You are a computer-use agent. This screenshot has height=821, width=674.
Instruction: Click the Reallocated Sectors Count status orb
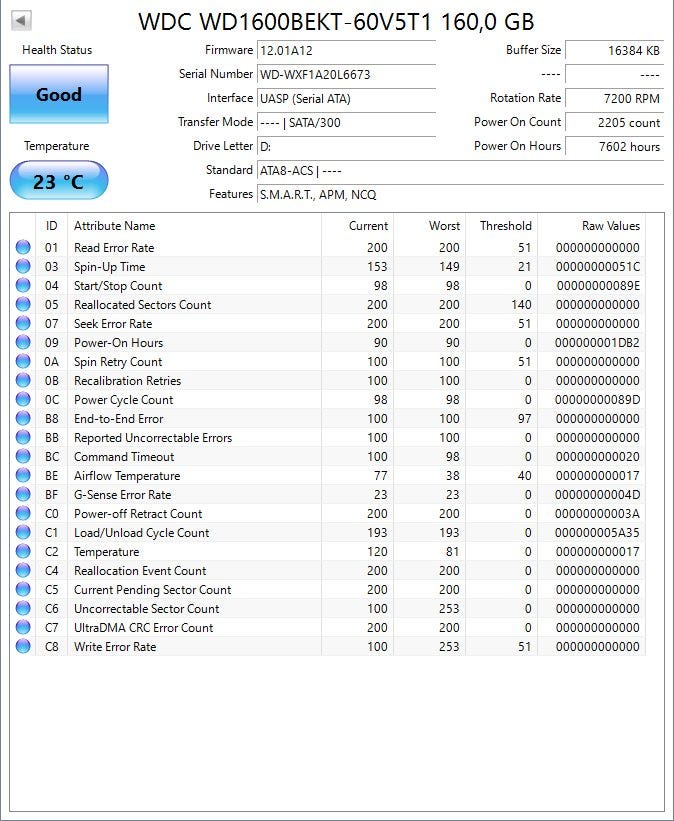[x=23, y=305]
